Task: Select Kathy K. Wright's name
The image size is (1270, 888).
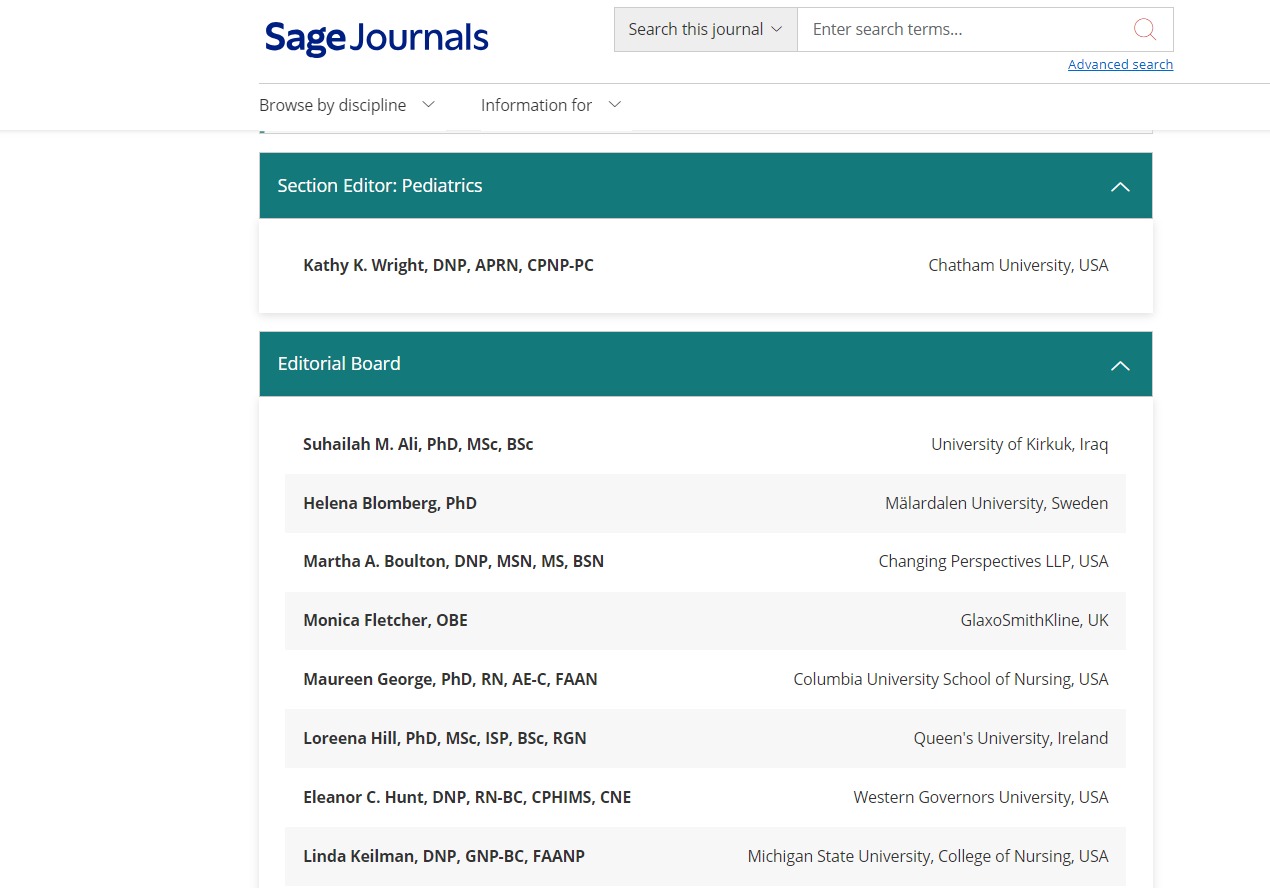Action: coord(448,265)
